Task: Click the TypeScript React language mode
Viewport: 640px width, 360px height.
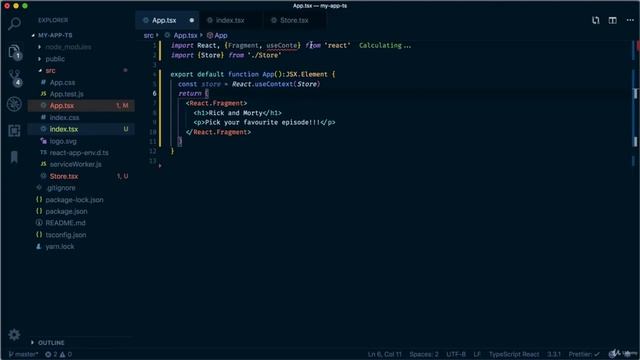Action: (x=514, y=354)
